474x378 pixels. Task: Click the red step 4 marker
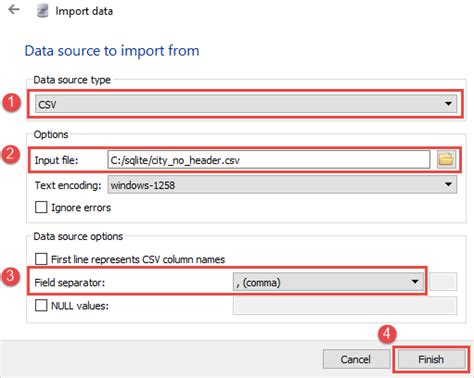click(x=387, y=334)
